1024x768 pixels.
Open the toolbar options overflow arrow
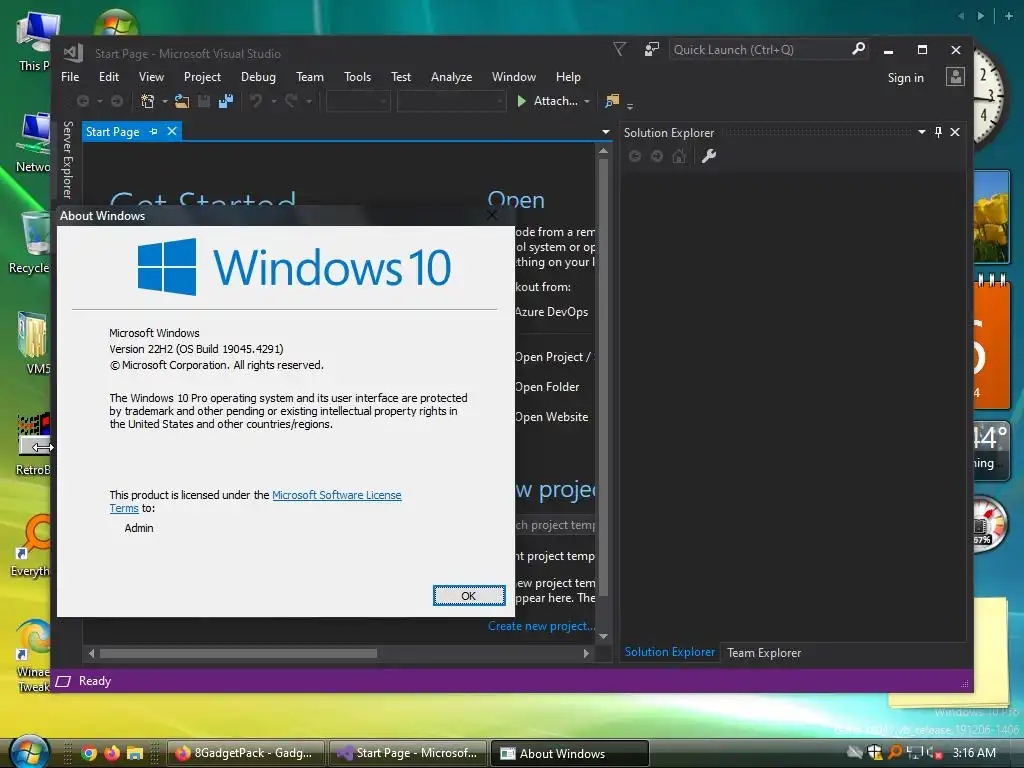[x=630, y=105]
